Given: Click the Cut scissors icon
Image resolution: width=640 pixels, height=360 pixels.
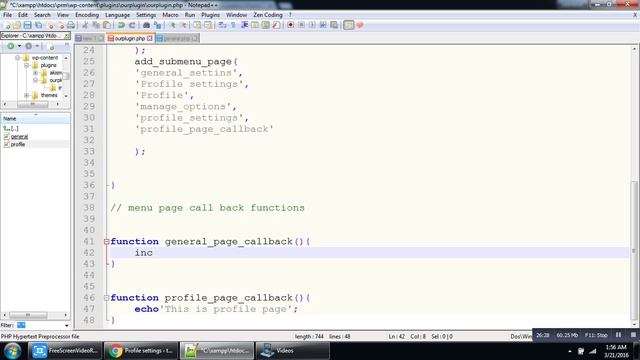Looking at the screenshot, I should pos(85,25).
